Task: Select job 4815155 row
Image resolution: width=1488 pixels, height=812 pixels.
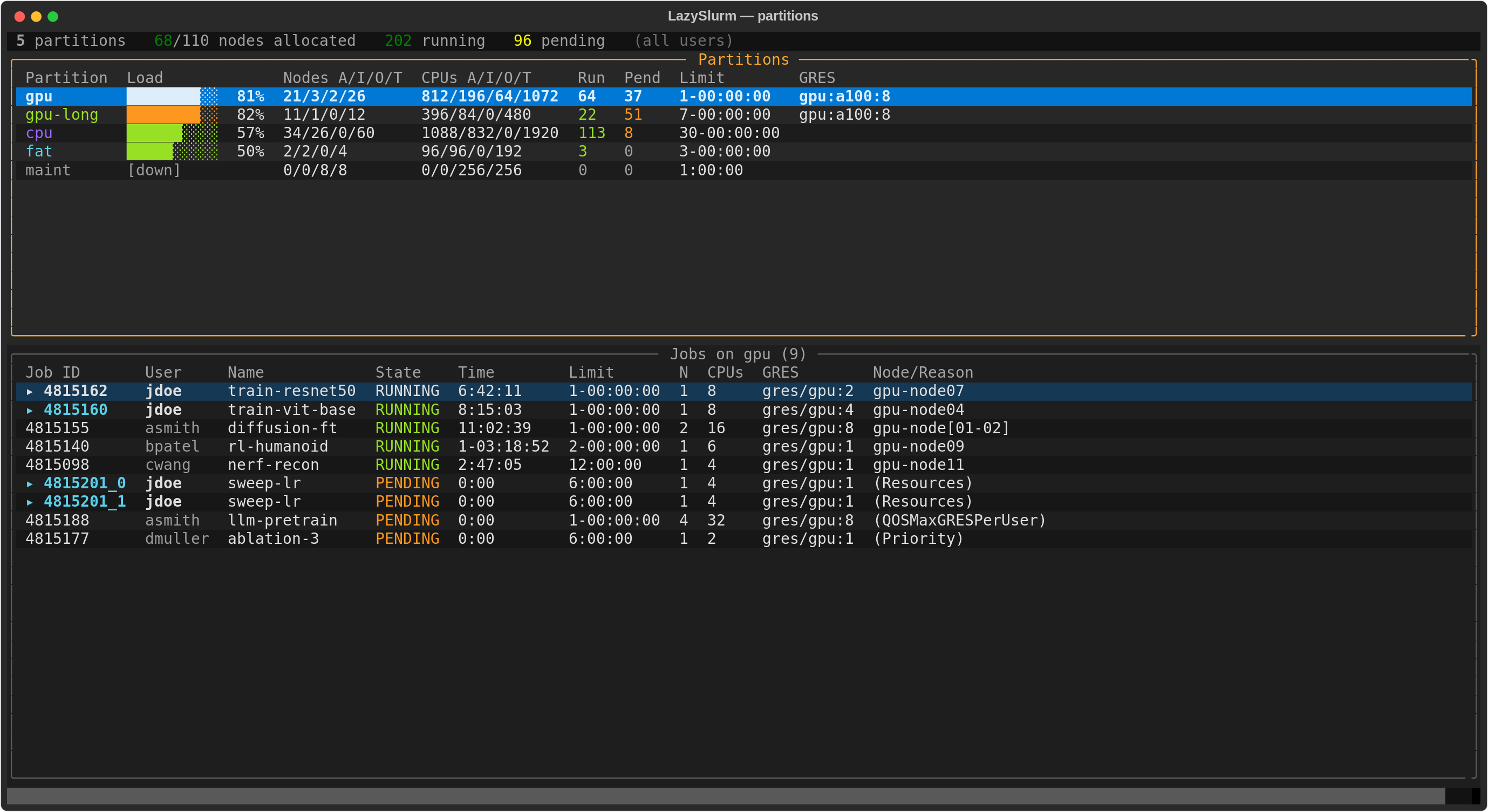Action: pyautogui.click(x=743, y=428)
